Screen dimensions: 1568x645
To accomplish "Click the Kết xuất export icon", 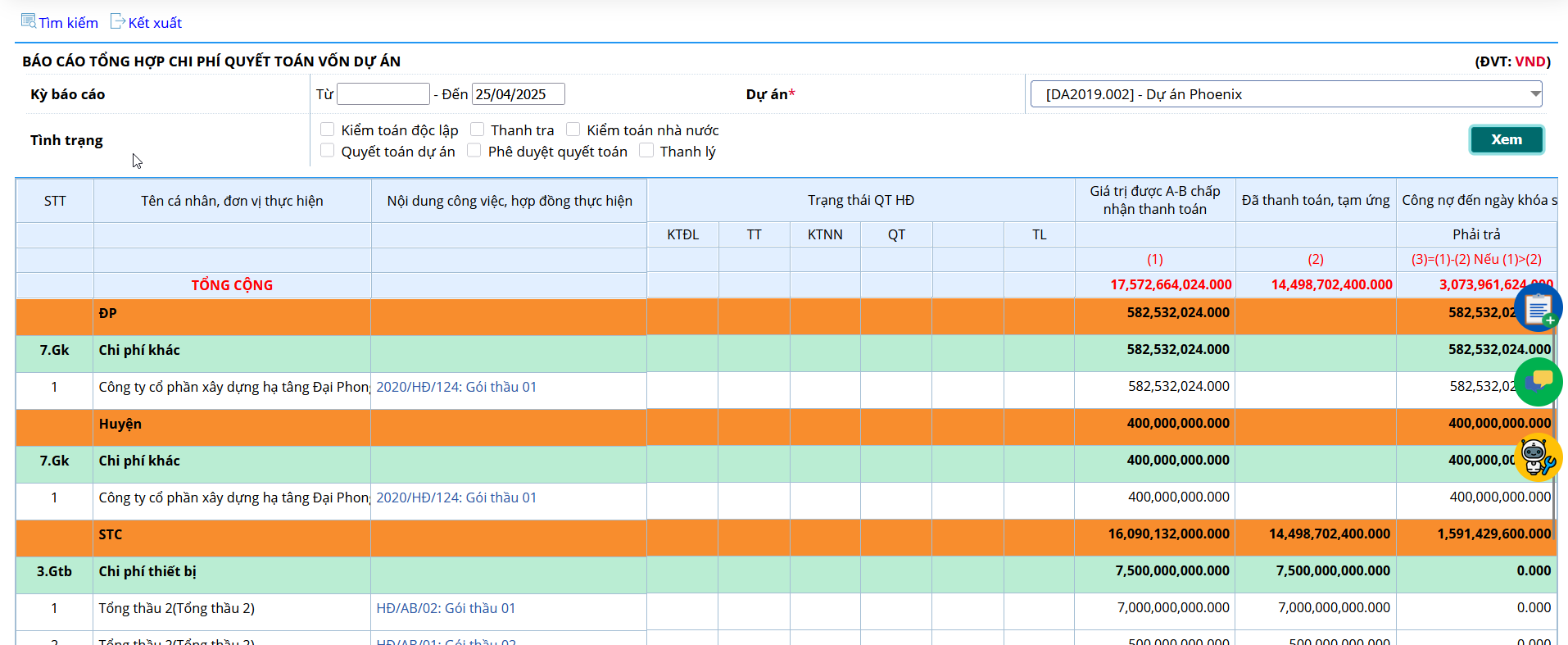I will (118, 21).
